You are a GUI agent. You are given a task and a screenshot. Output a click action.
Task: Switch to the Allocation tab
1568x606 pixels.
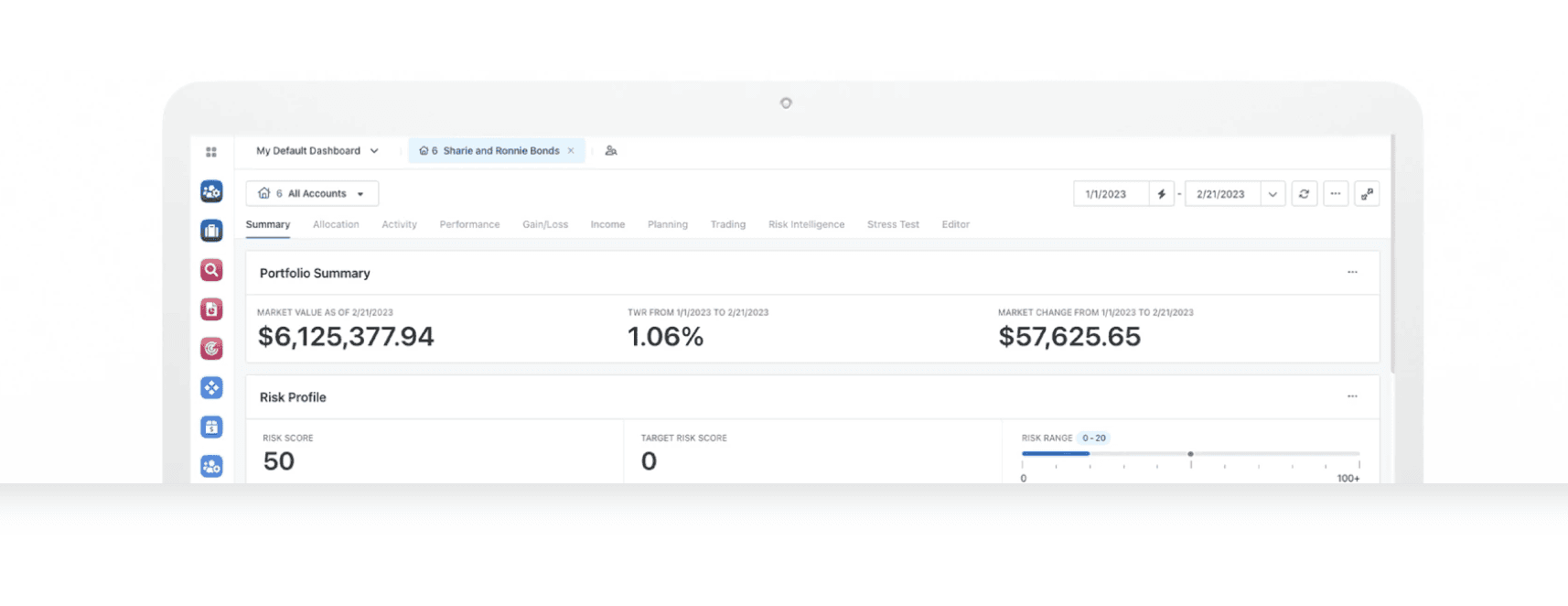(336, 224)
